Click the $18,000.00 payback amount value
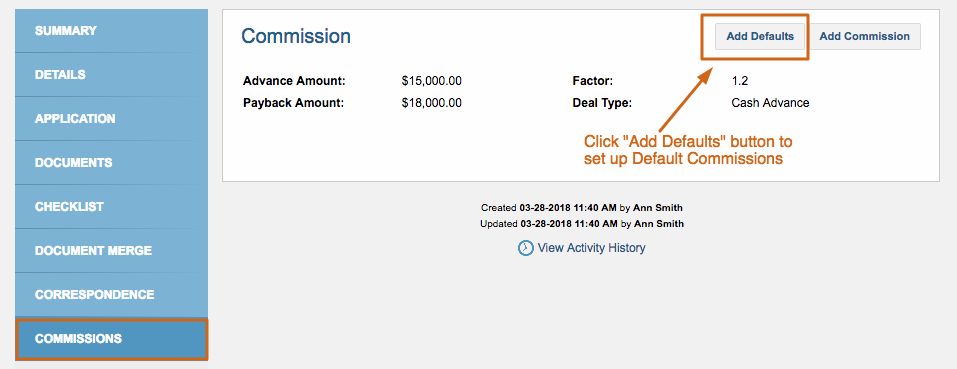957x369 pixels. 432,103
